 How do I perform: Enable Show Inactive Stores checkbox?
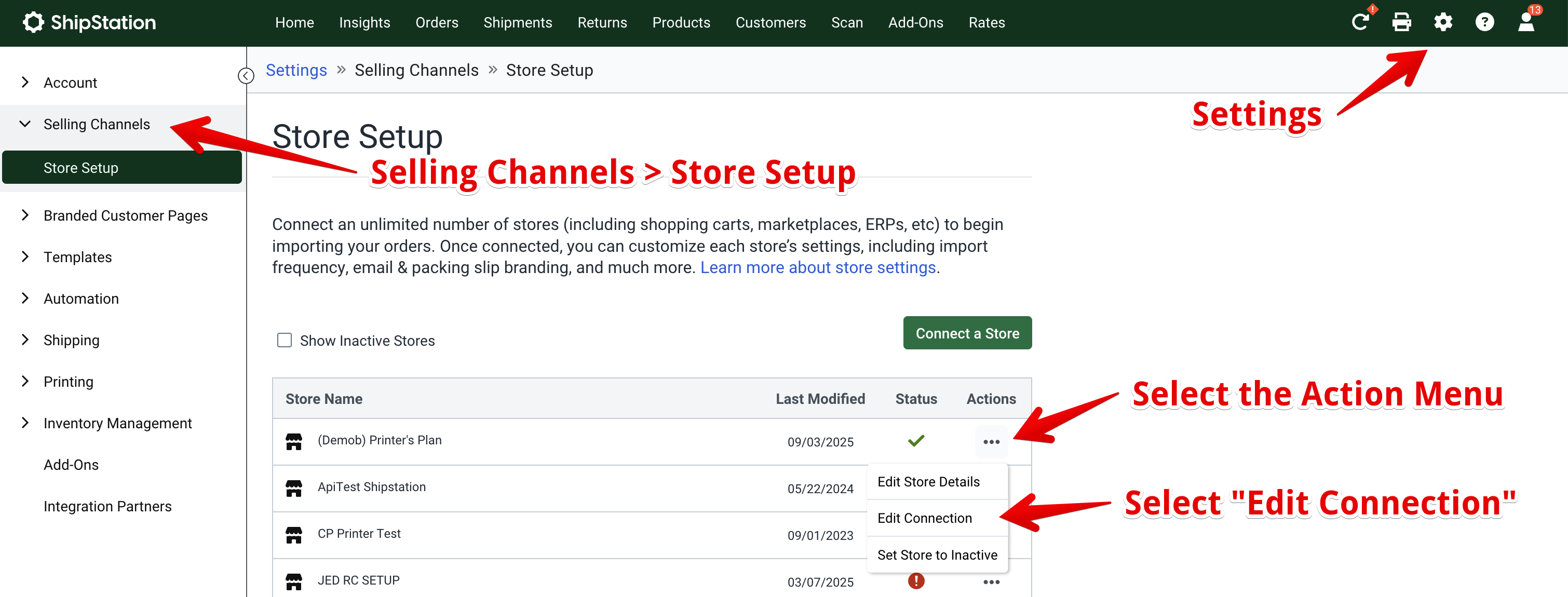coord(284,340)
